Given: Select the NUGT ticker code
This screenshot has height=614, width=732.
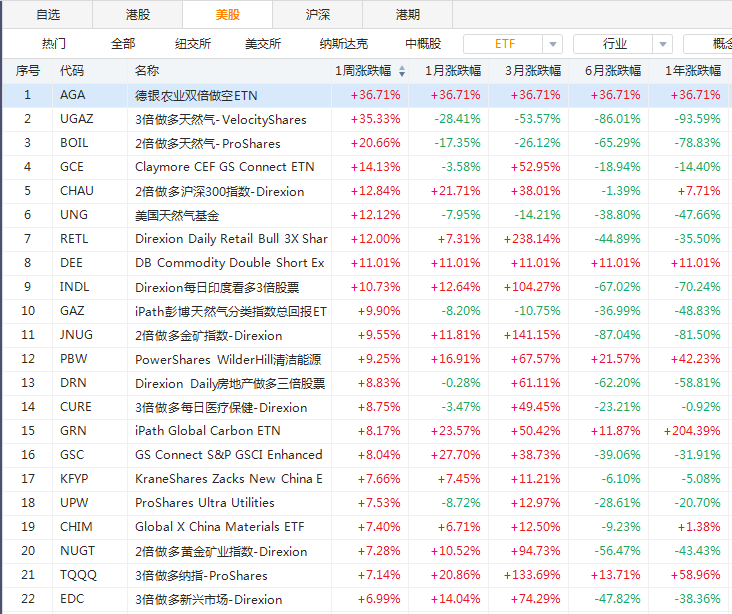Looking at the screenshot, I should [77, 550].
